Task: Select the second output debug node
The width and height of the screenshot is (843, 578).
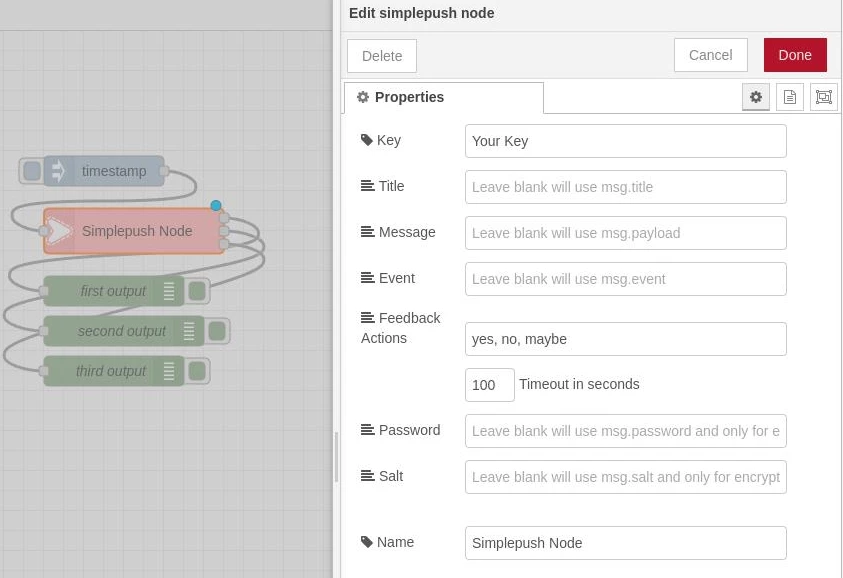Action: click(x=122, y=331)
